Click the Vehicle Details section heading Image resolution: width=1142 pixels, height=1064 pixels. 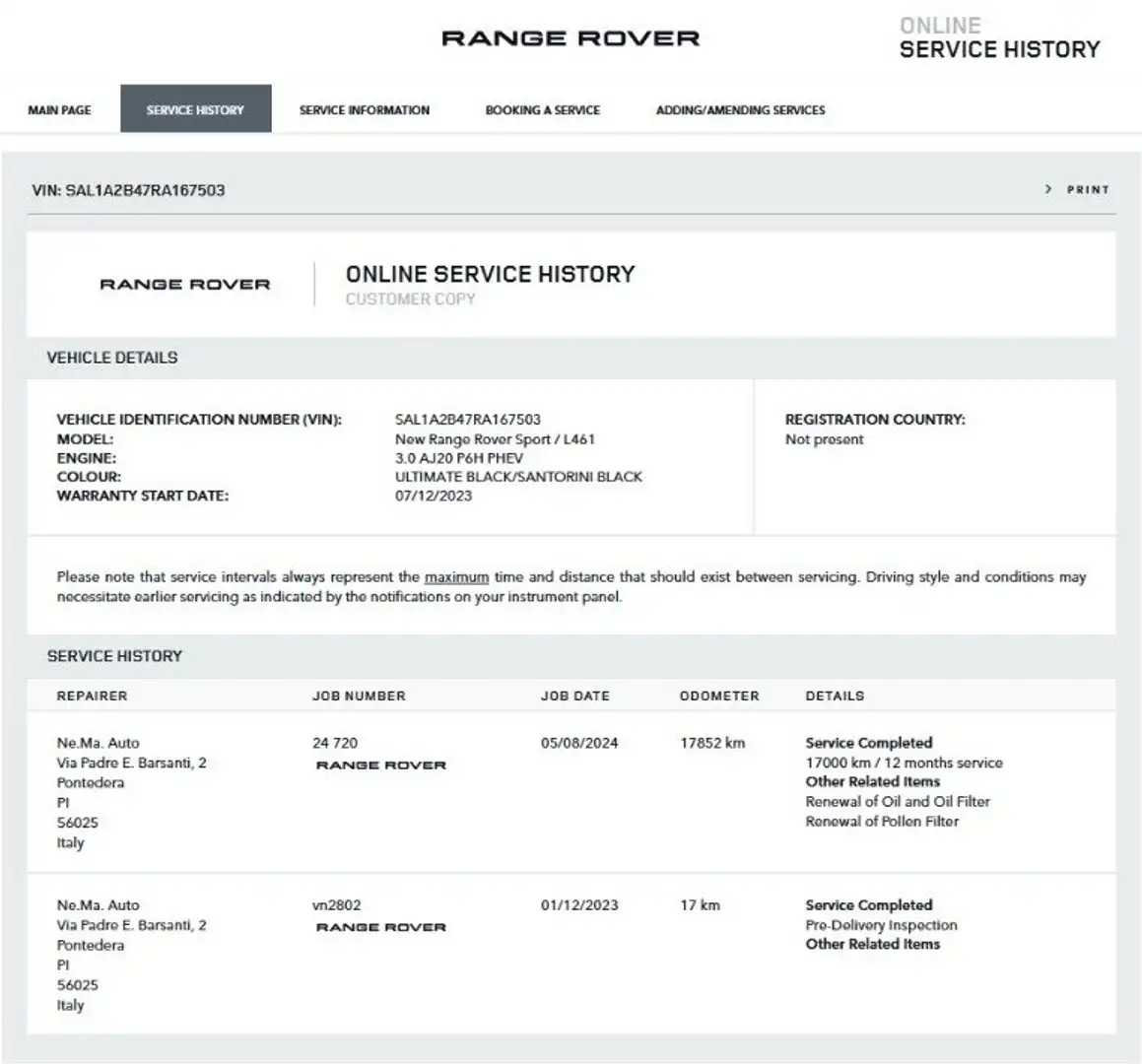(x=112, y=358)
